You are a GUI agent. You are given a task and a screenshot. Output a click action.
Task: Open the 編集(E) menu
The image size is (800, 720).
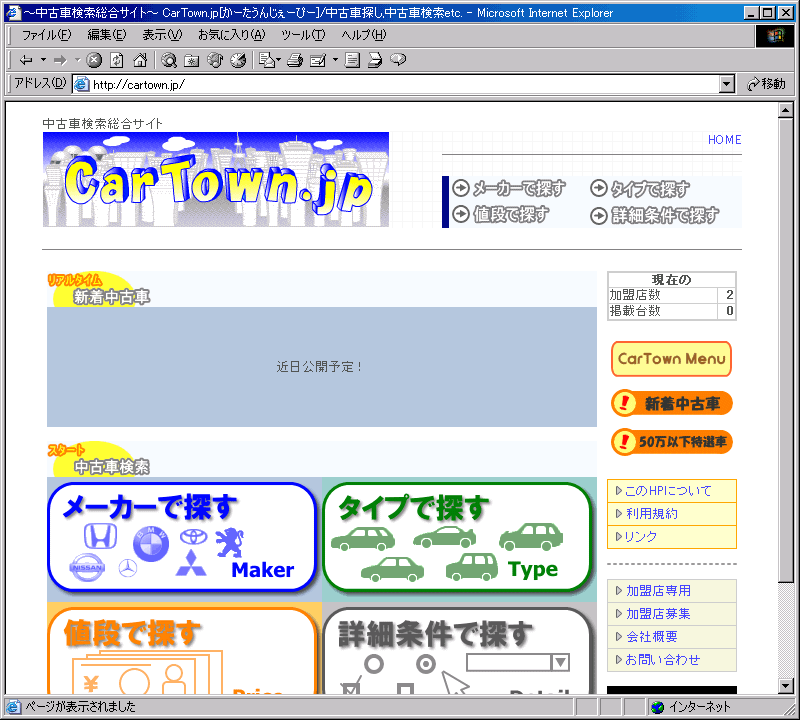point(107,35)
